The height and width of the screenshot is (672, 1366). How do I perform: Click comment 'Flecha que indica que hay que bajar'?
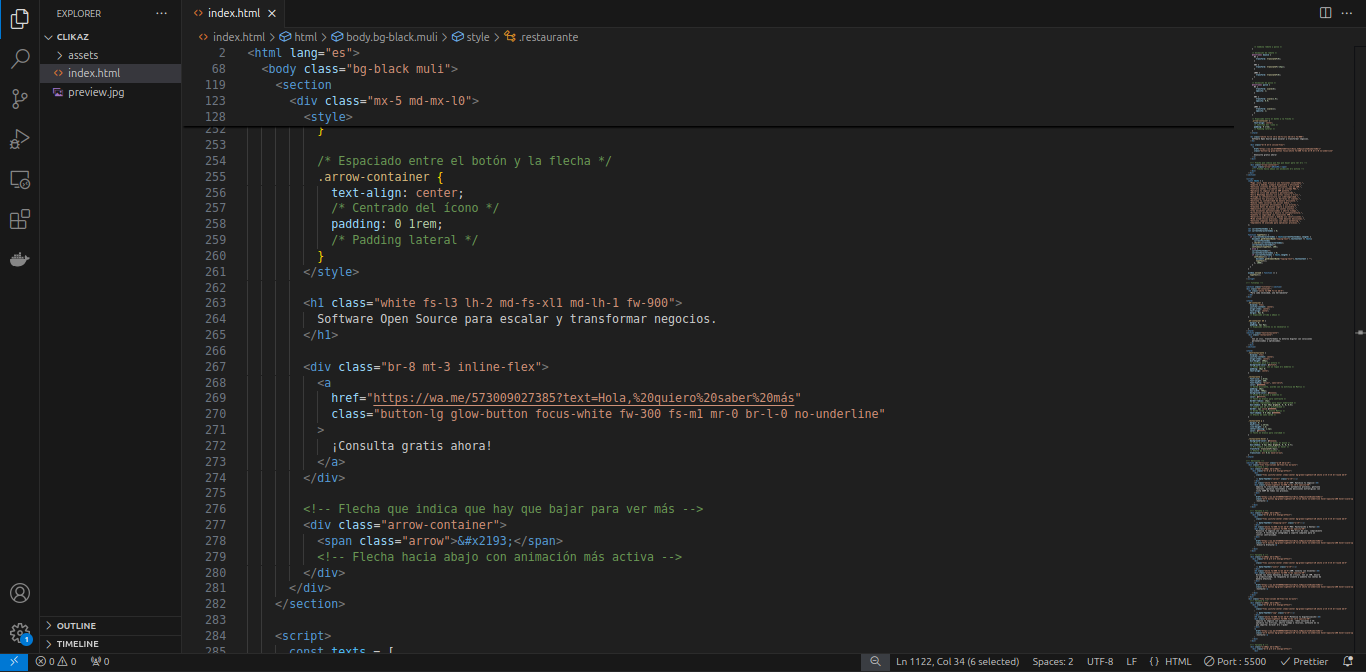tap(503, 509)
